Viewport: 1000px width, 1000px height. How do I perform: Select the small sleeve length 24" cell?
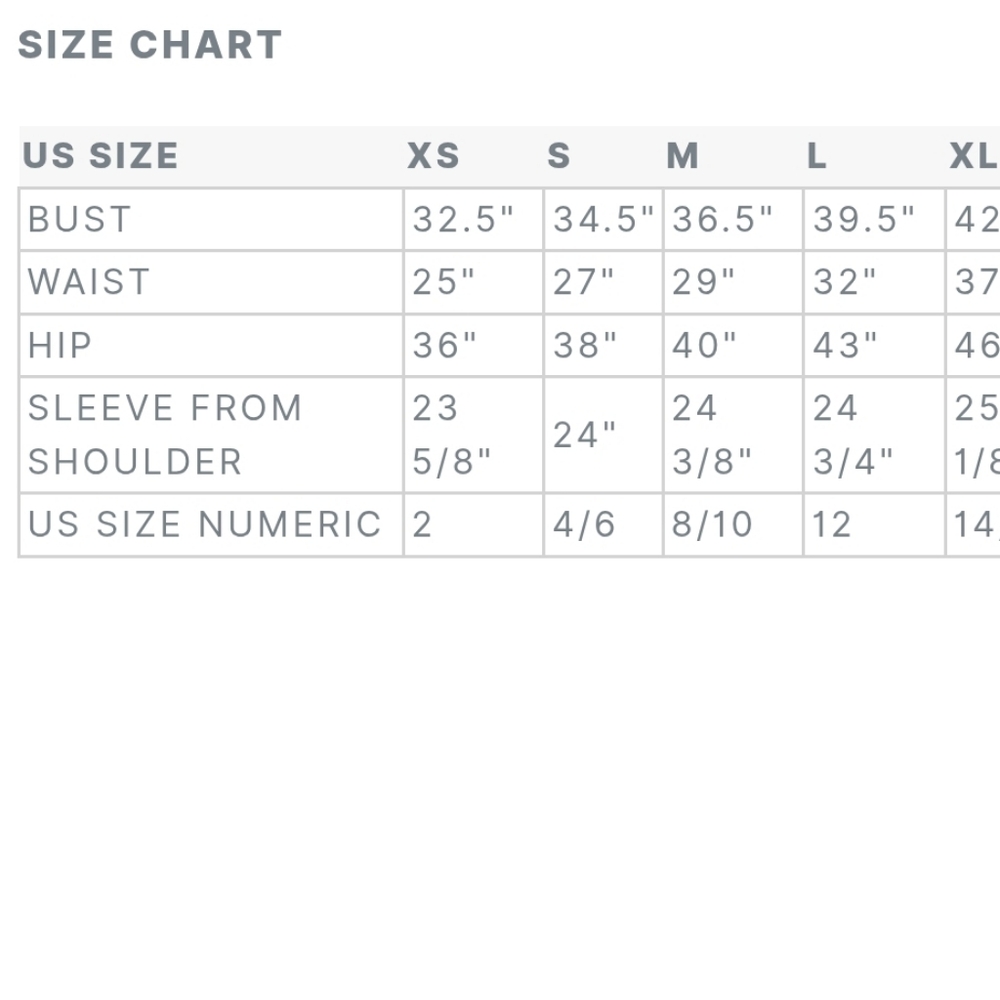pyautogui.click(x=585, y=435)
